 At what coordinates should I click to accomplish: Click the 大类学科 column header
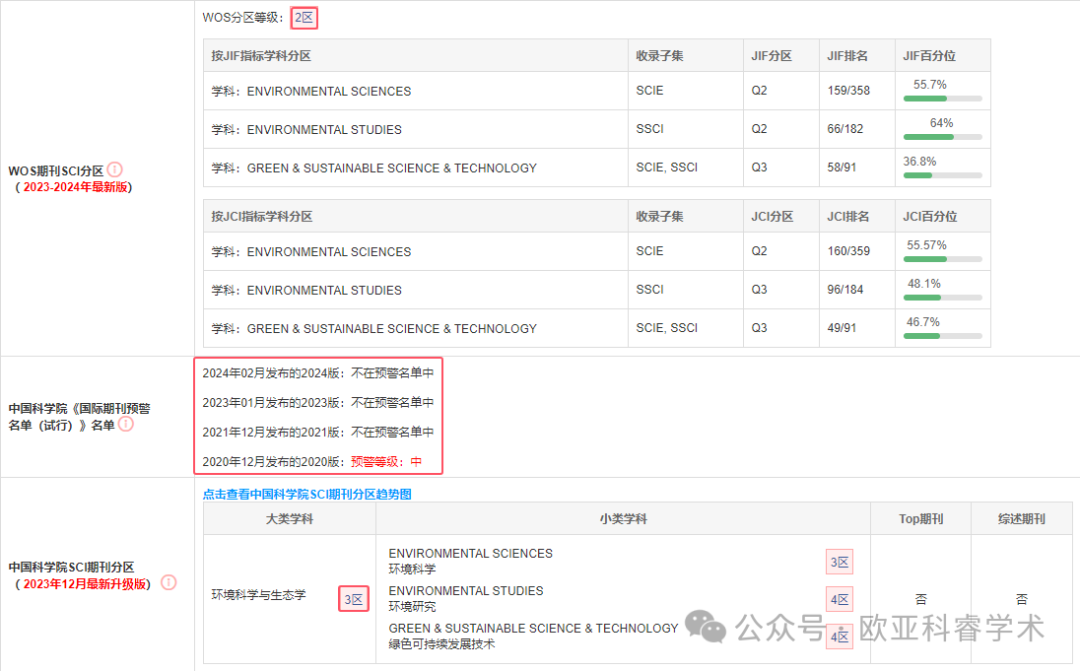tap(289, 519)
